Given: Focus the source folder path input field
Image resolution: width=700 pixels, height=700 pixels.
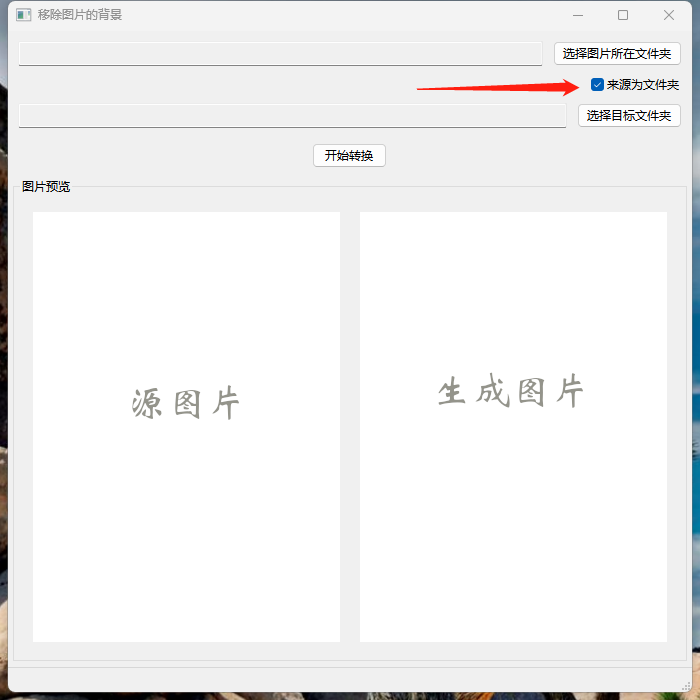Looking at the screenshot, I should 280,54.
